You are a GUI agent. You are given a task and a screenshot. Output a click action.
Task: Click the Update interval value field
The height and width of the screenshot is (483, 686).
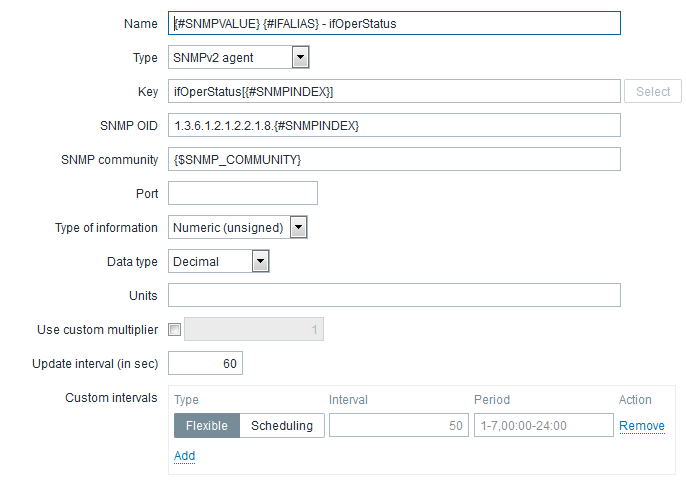point(205,364)
